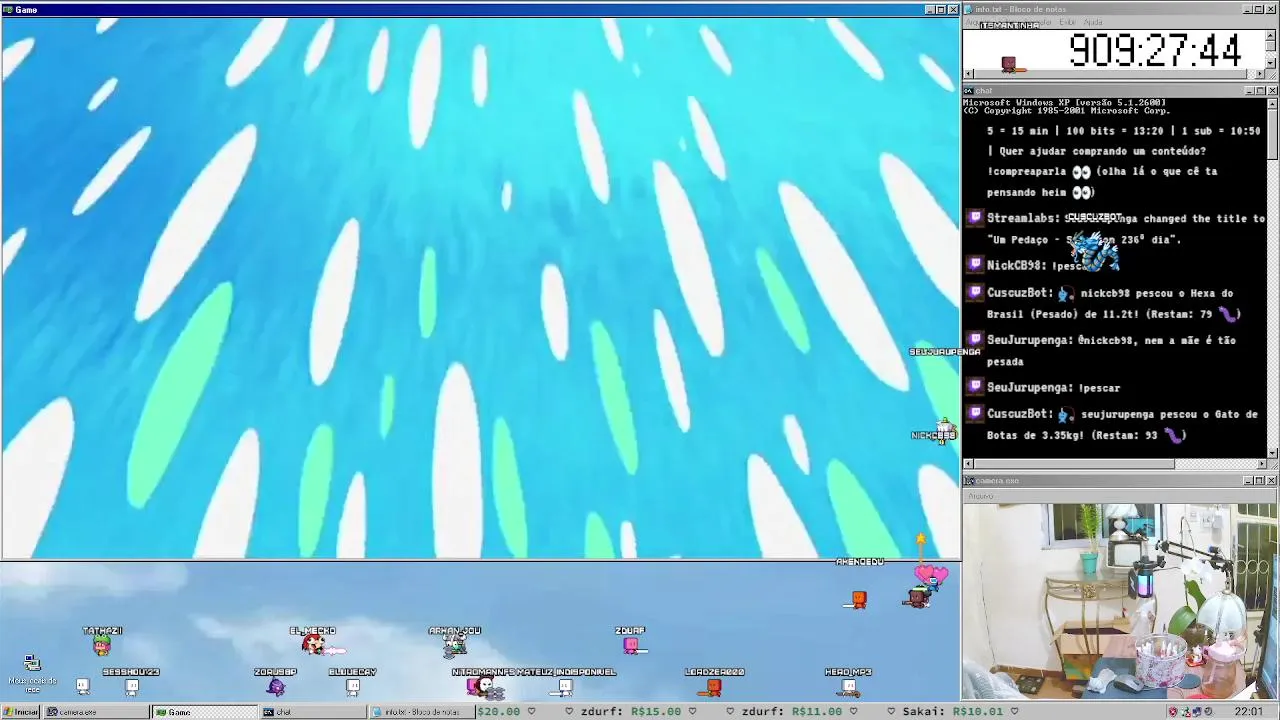Click the NITROMANNFS avatar
The image size is (1280, 720).
coord(482,686)
